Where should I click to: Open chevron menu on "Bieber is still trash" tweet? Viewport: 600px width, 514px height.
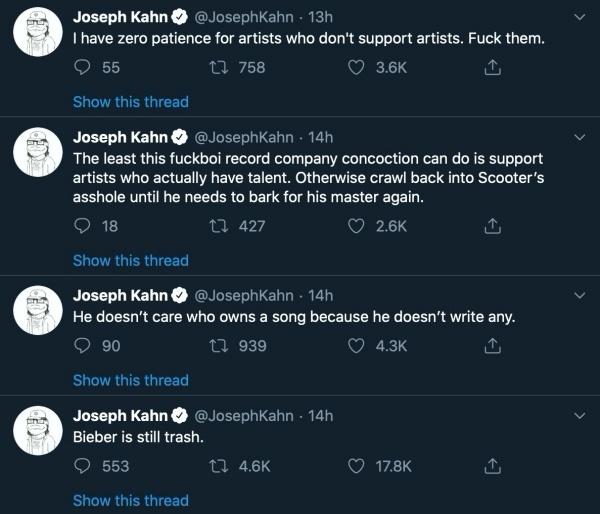(578, 415)
